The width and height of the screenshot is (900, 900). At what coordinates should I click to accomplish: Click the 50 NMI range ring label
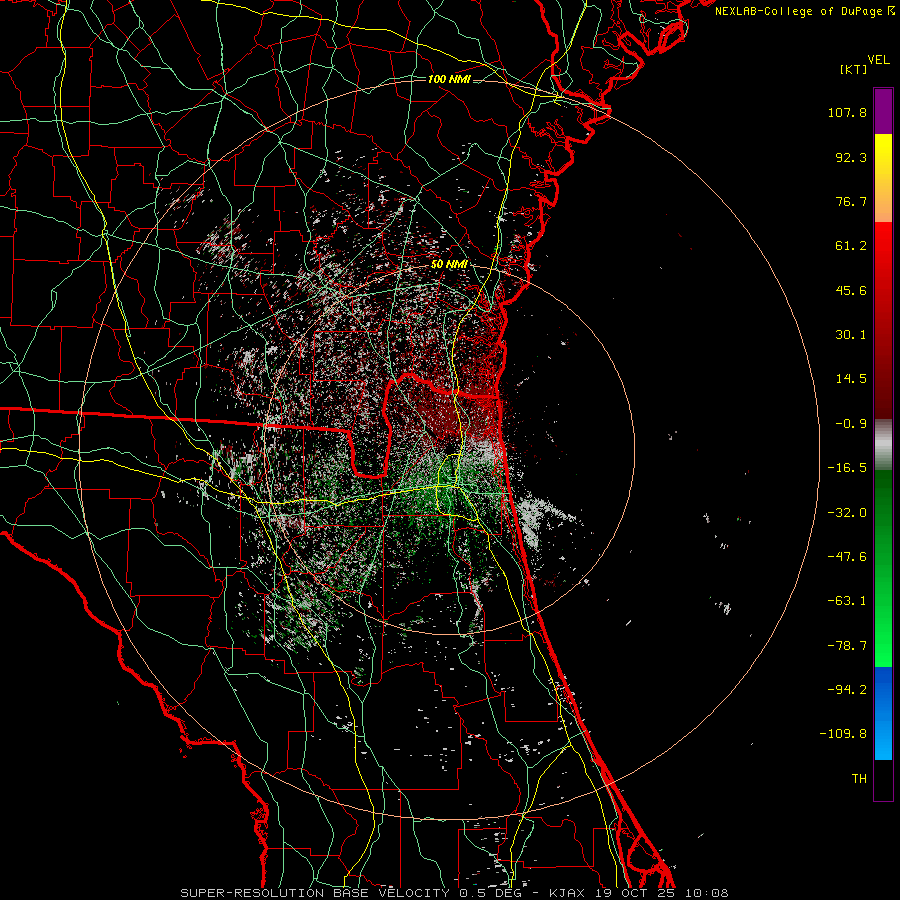(x=449, y=265)
